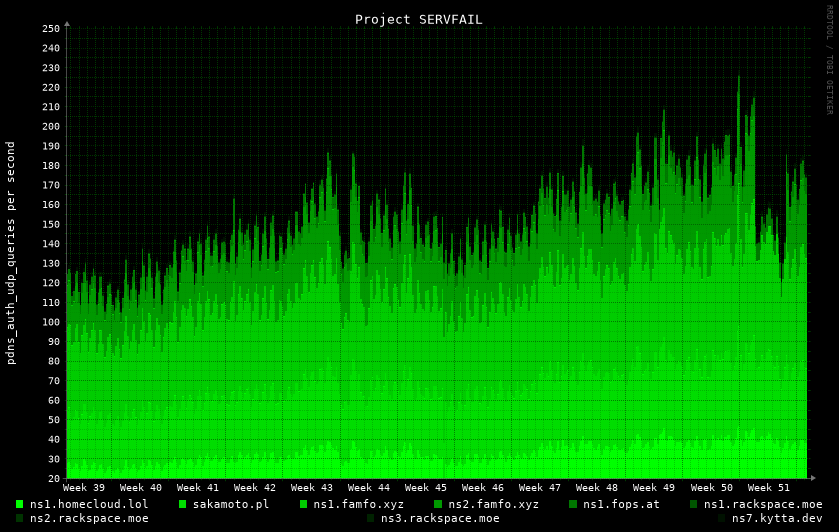
Task: Select the Week 47 x-axis label
Action: click(540, 488)
